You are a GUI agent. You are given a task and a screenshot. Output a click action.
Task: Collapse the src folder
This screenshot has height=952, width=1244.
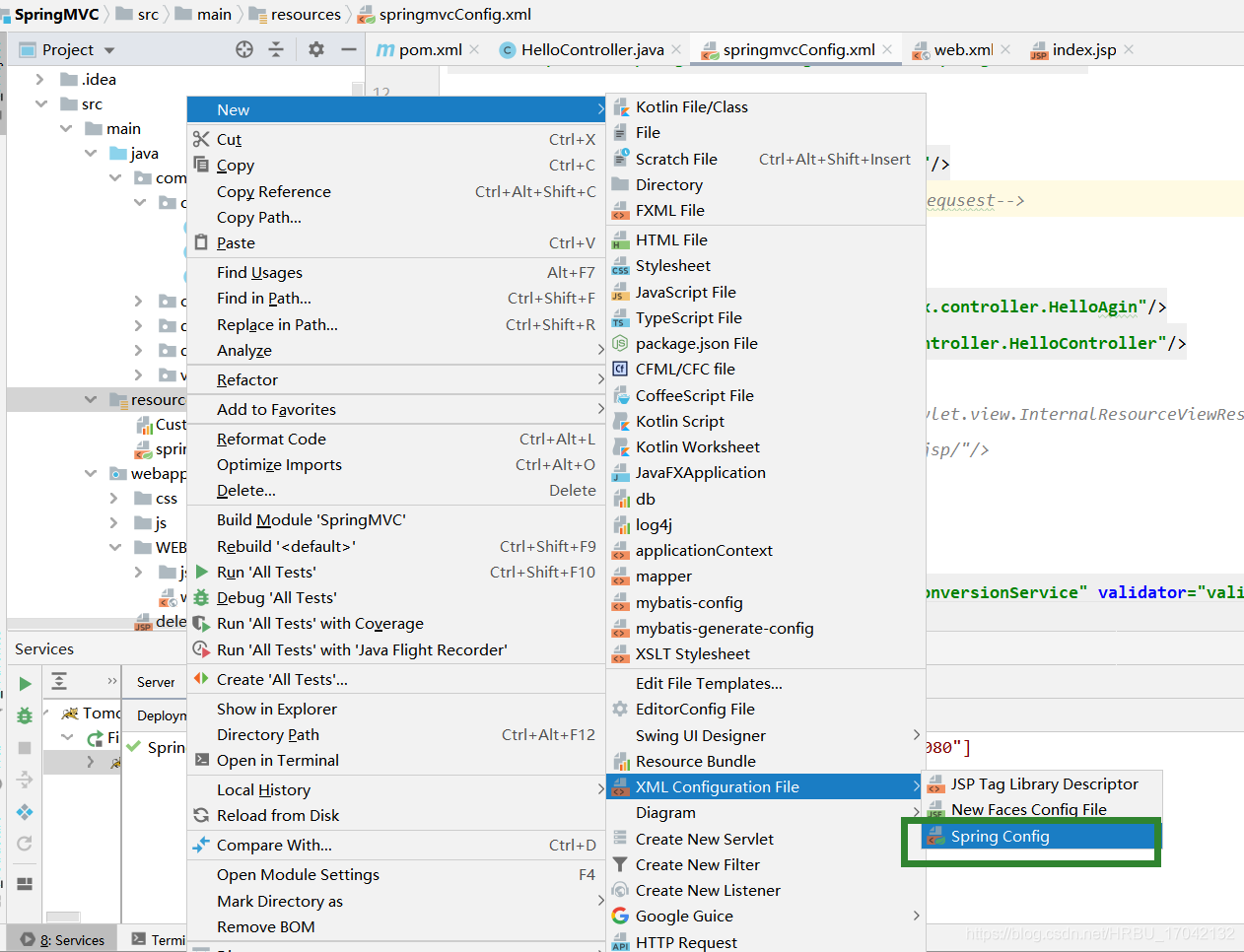pos(40,103)
